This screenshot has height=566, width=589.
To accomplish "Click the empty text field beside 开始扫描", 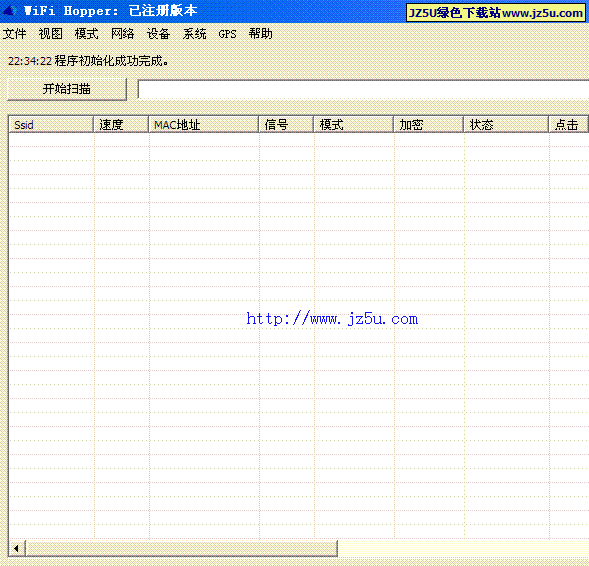I will (363, 89).
